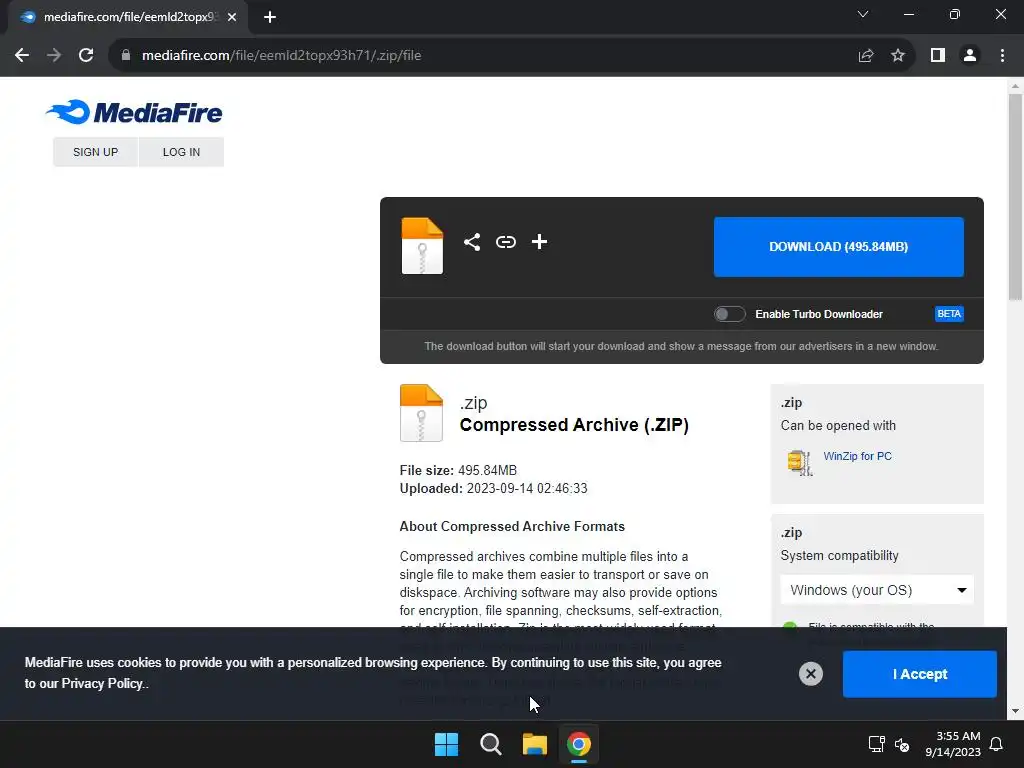Click the address bar URL
The width and height of the screenshot is (1024, 768).
[281, 56]
